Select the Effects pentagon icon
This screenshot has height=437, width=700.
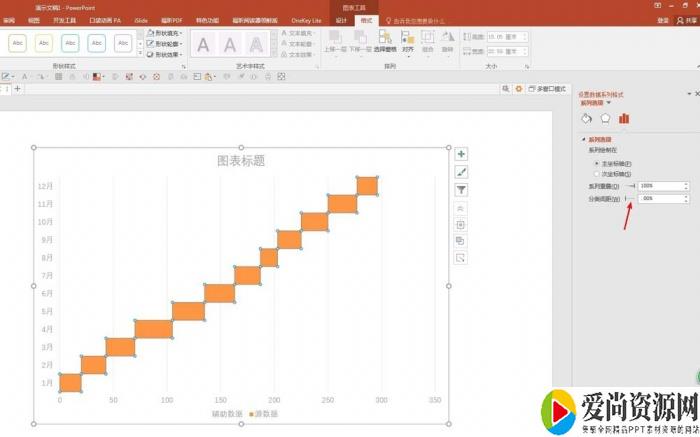point(605,119)
